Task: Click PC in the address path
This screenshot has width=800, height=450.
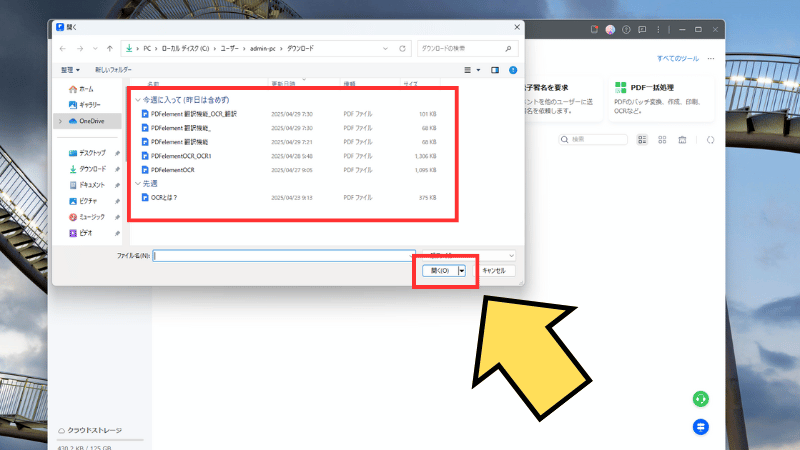Action: [x=147, y=48]
